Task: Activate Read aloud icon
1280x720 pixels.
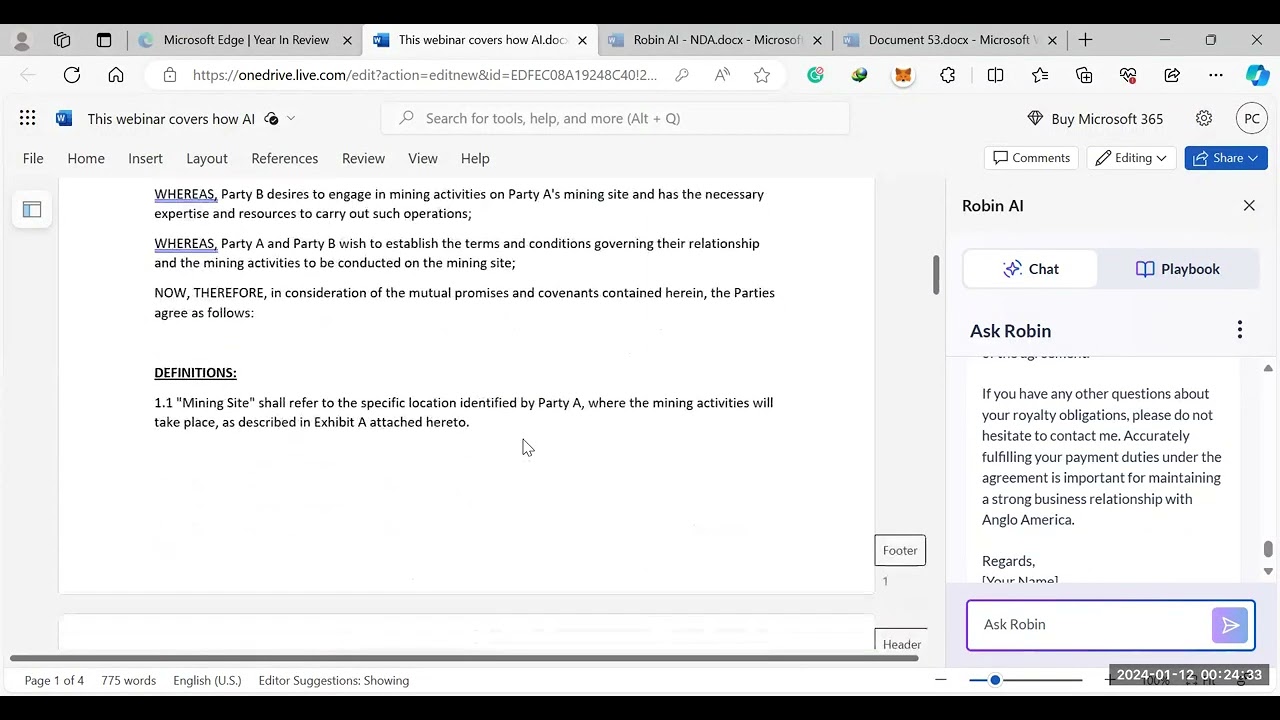Action: (x=722, y=75)
